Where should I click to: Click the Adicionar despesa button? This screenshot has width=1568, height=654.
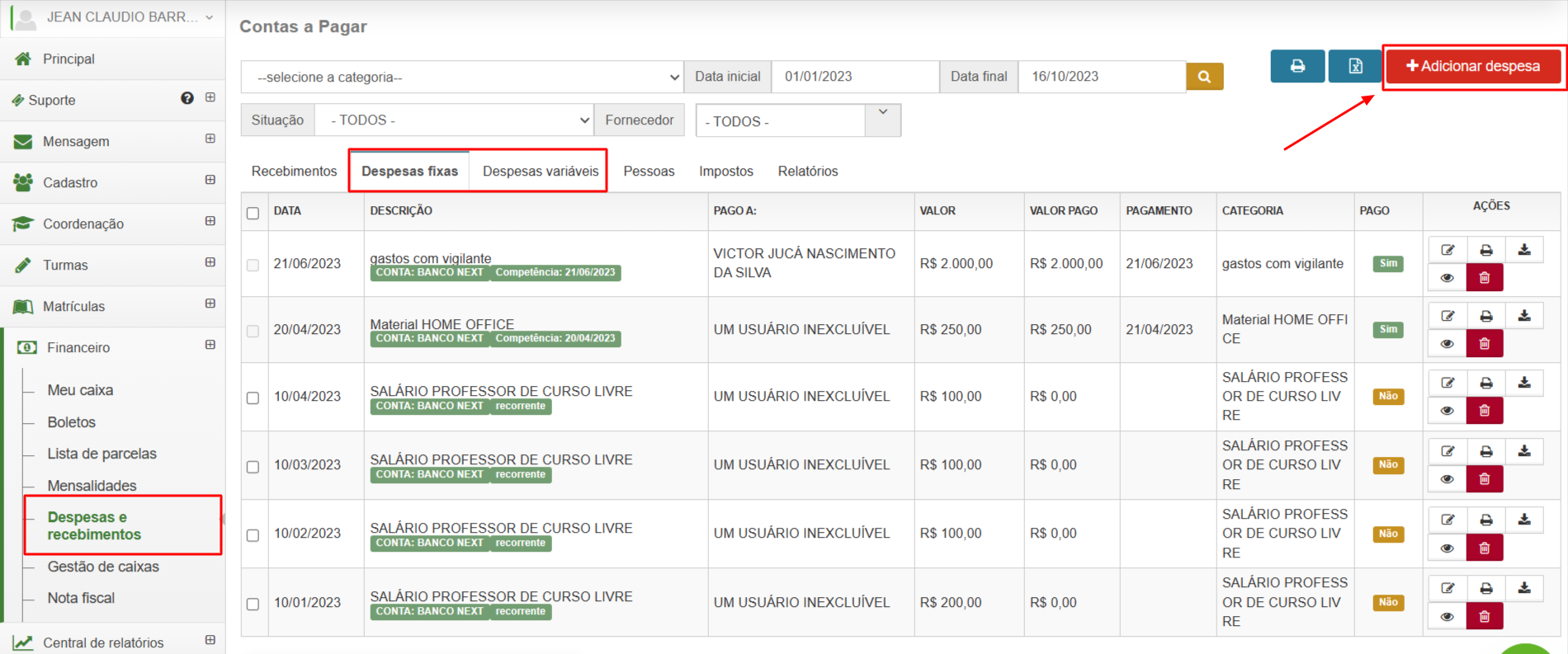pos(1473,66)
